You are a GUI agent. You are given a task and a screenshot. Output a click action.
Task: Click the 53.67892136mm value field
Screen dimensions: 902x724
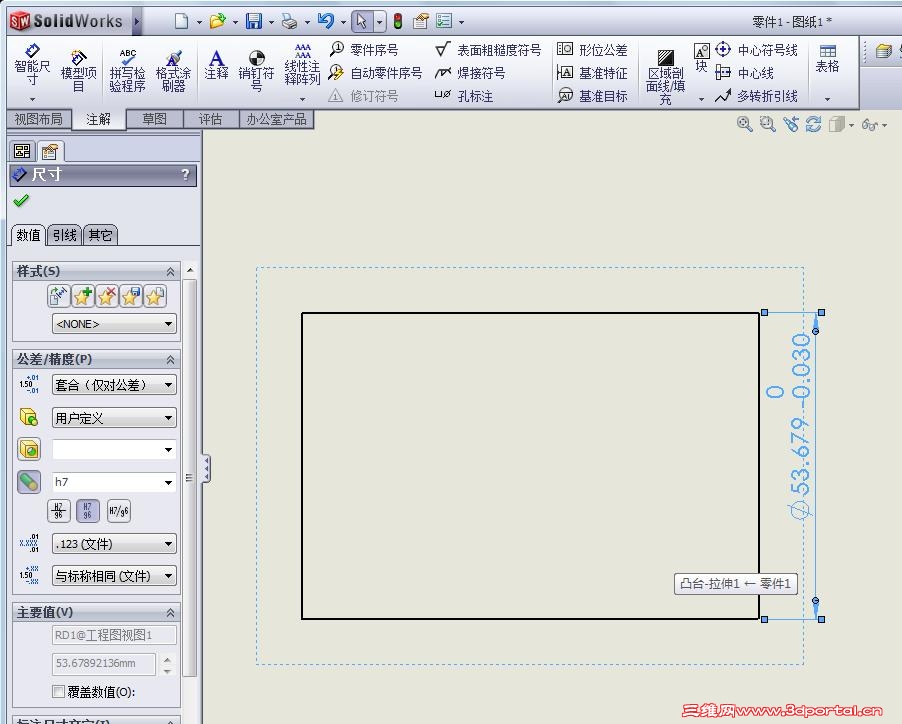(104, 663)
